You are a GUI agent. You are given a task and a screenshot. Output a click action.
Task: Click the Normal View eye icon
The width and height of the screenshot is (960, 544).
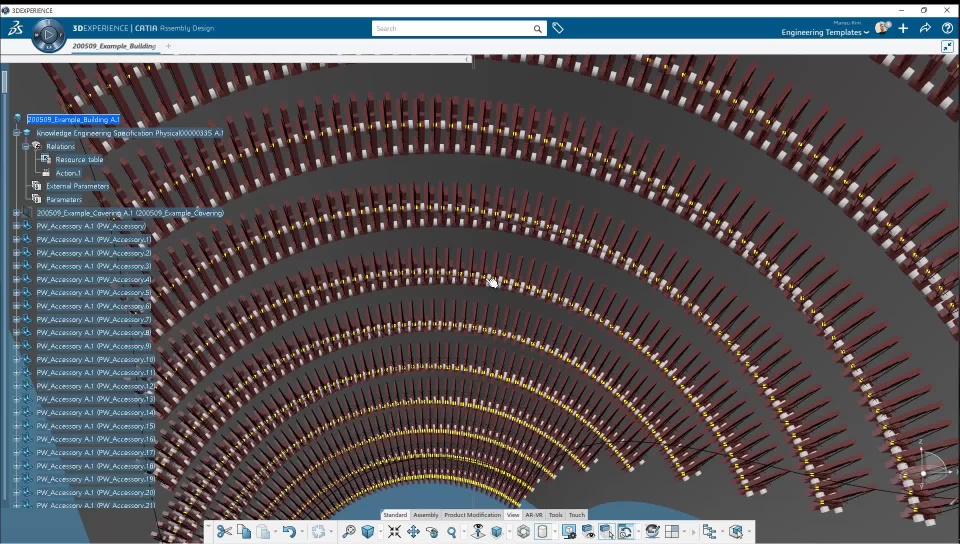pyautogui.click(x=478, y=532)
